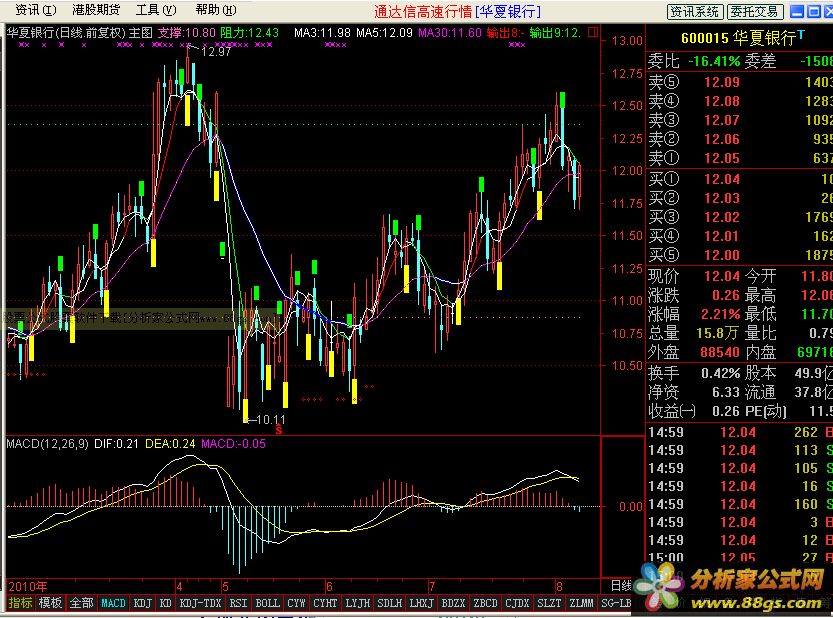
Task: Click the DIF:0.21 value
Action: [x=116, y=444]
